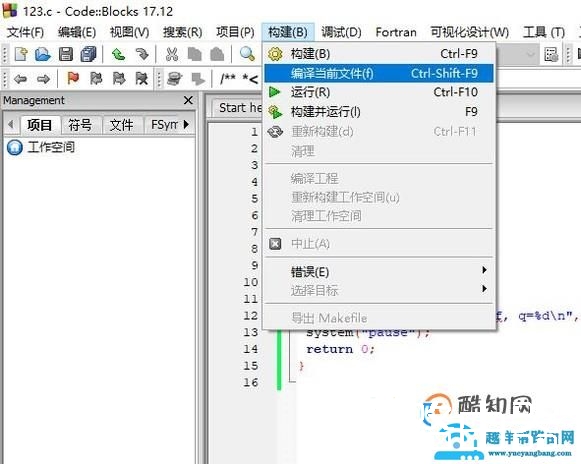Open the 可视化设计(W) menu
Screen dimensions: 581x464
469,32
